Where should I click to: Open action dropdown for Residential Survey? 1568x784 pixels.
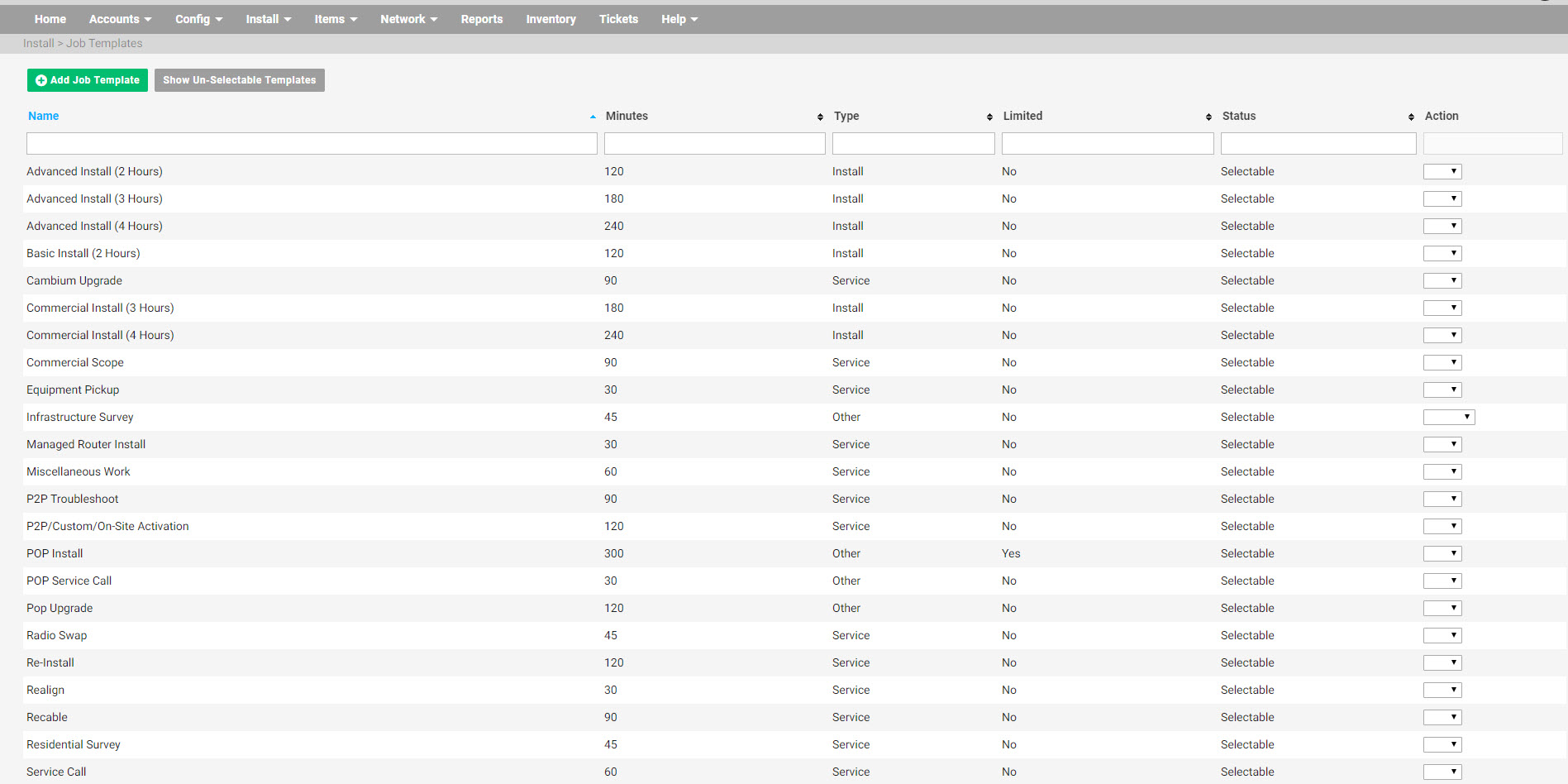pos(1442,744)
